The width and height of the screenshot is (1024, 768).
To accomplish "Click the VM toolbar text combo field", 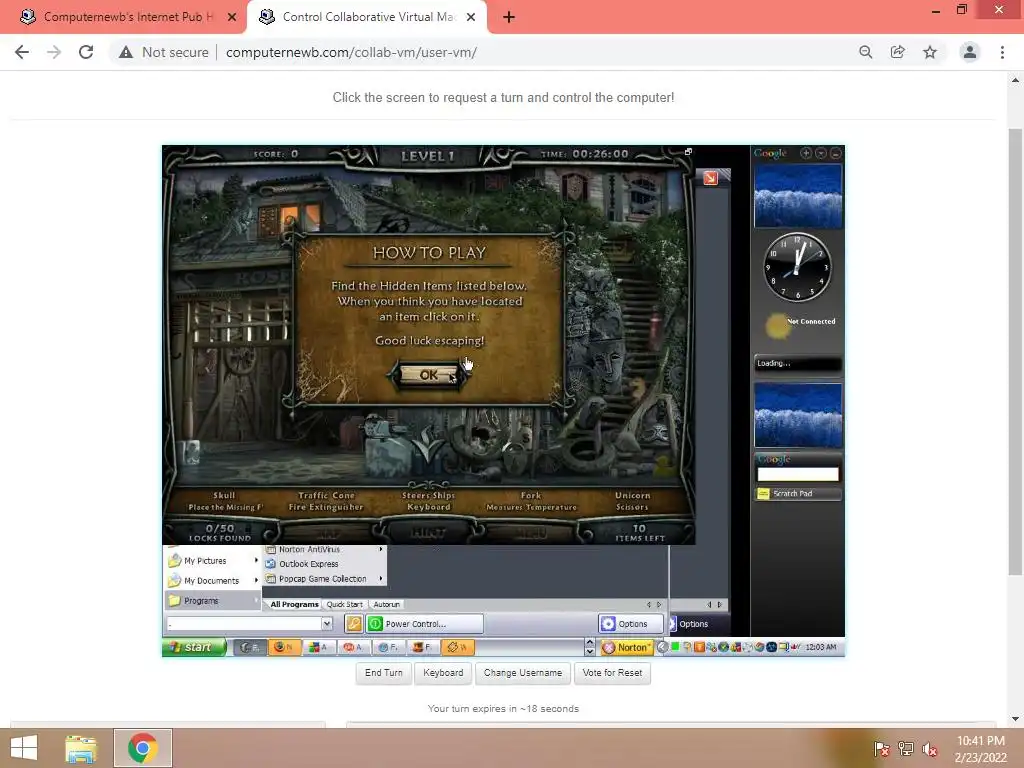I will [244, 624].
